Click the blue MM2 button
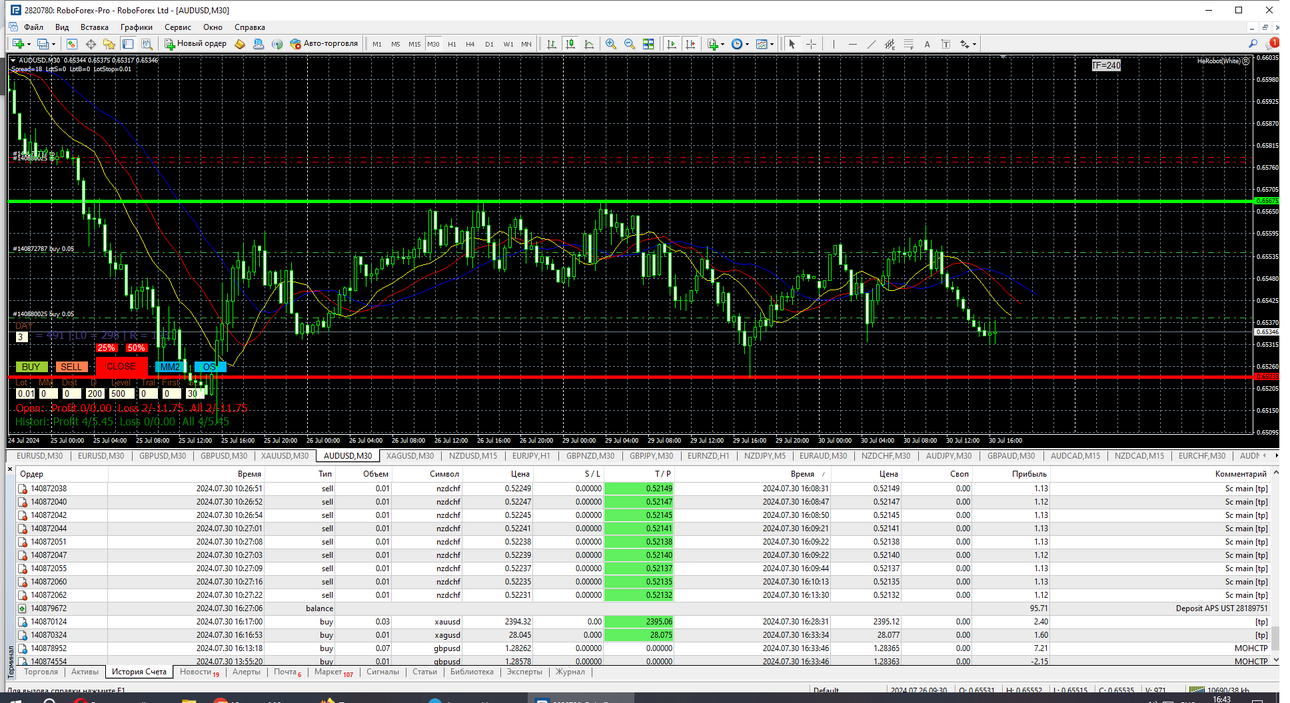 169,367
